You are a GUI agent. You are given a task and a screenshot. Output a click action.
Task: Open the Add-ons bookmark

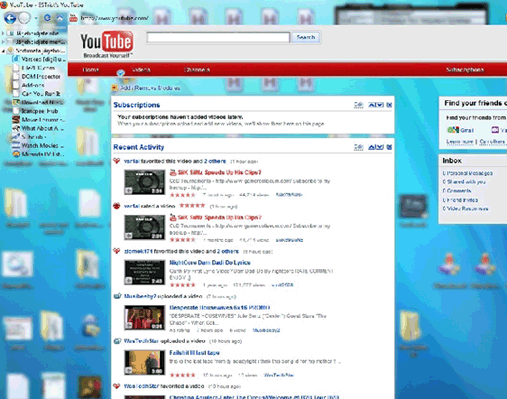coord(33,85)
